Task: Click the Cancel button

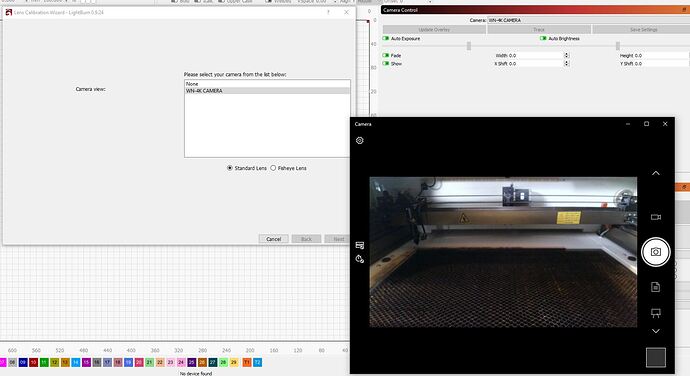Action: 274,239
